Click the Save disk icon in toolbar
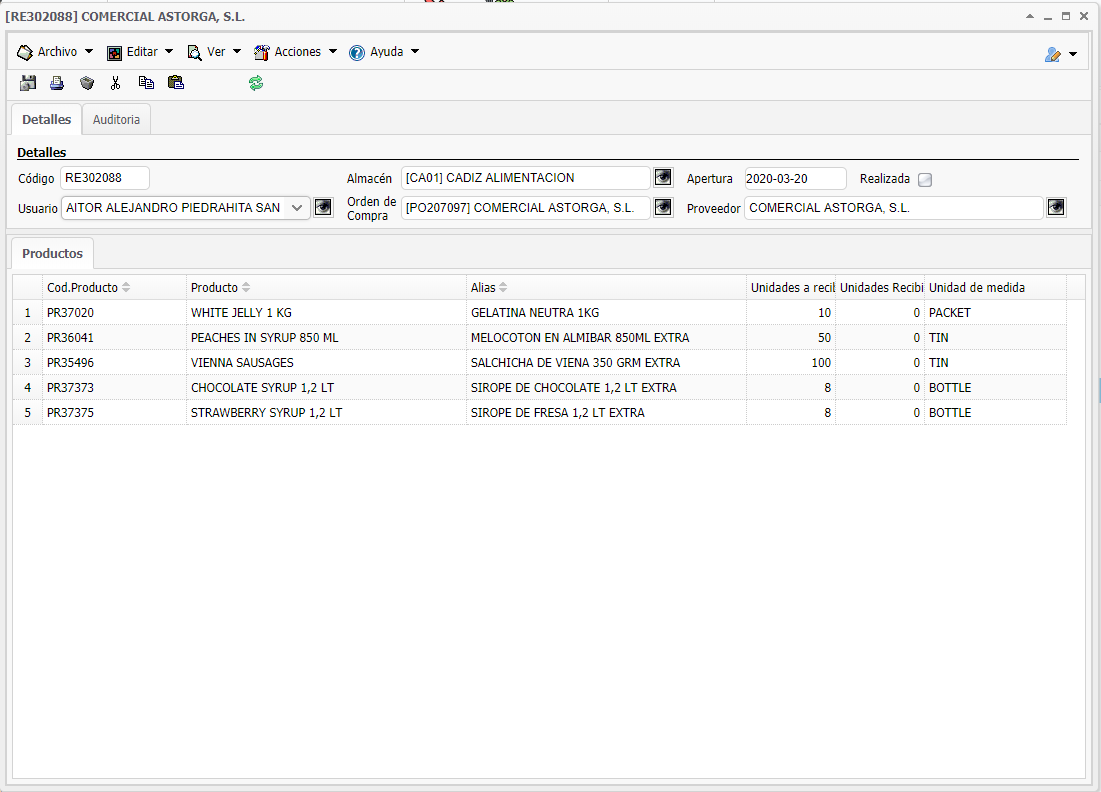Image resolution: width=1101 pixels, height=792 pixels. [28, 83]
